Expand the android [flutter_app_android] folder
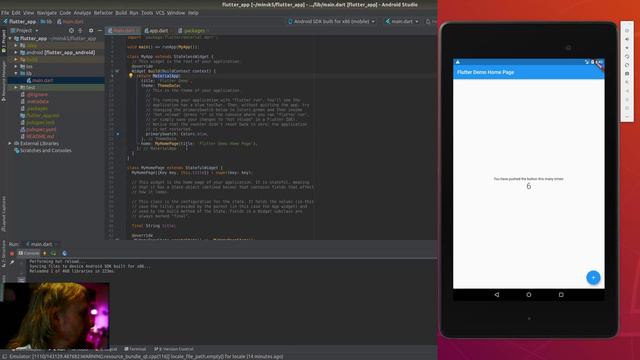The image size is (640, 360). pos(16,53)
